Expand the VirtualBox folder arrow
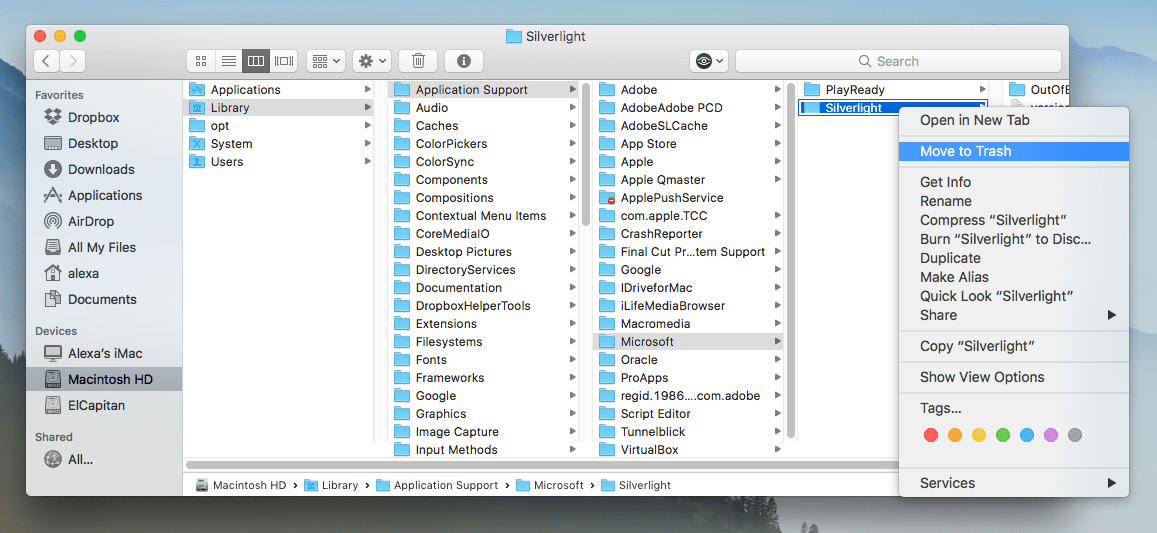This screenshot has width=1157, height=533. [x=778, y=450]
